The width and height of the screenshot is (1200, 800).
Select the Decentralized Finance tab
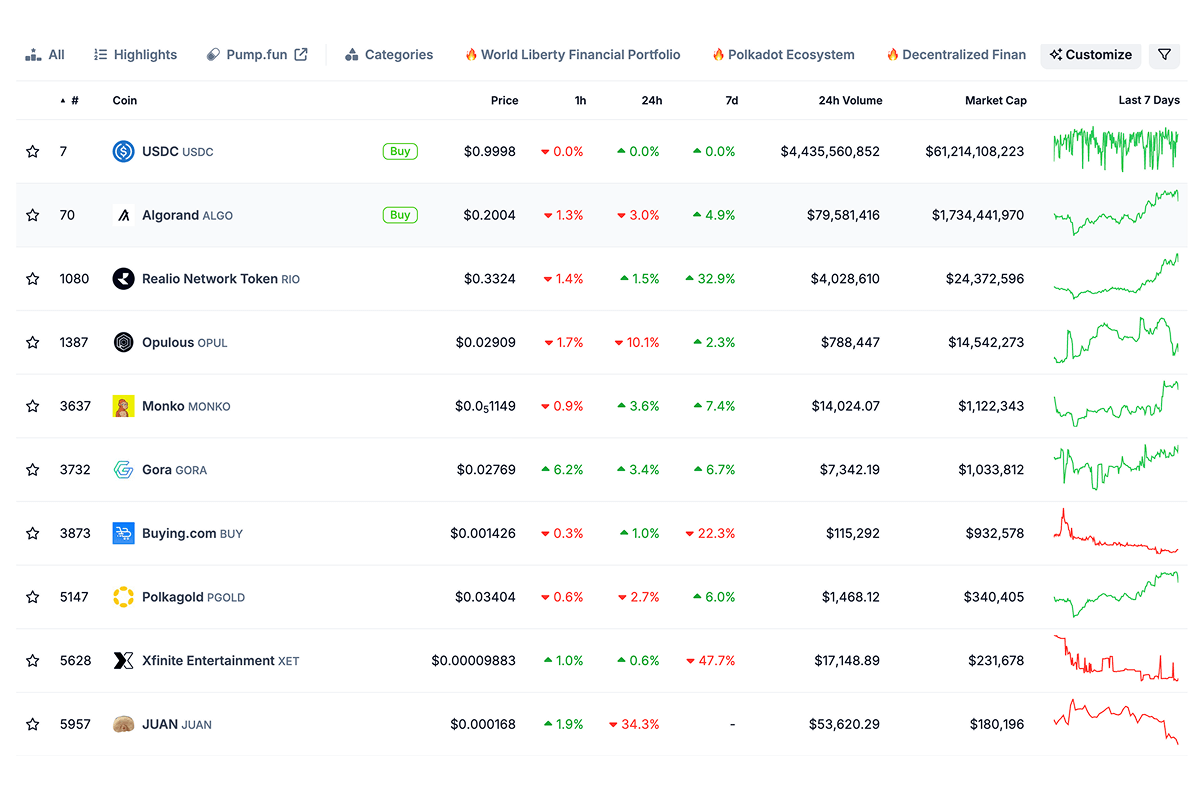click(956, 55)
